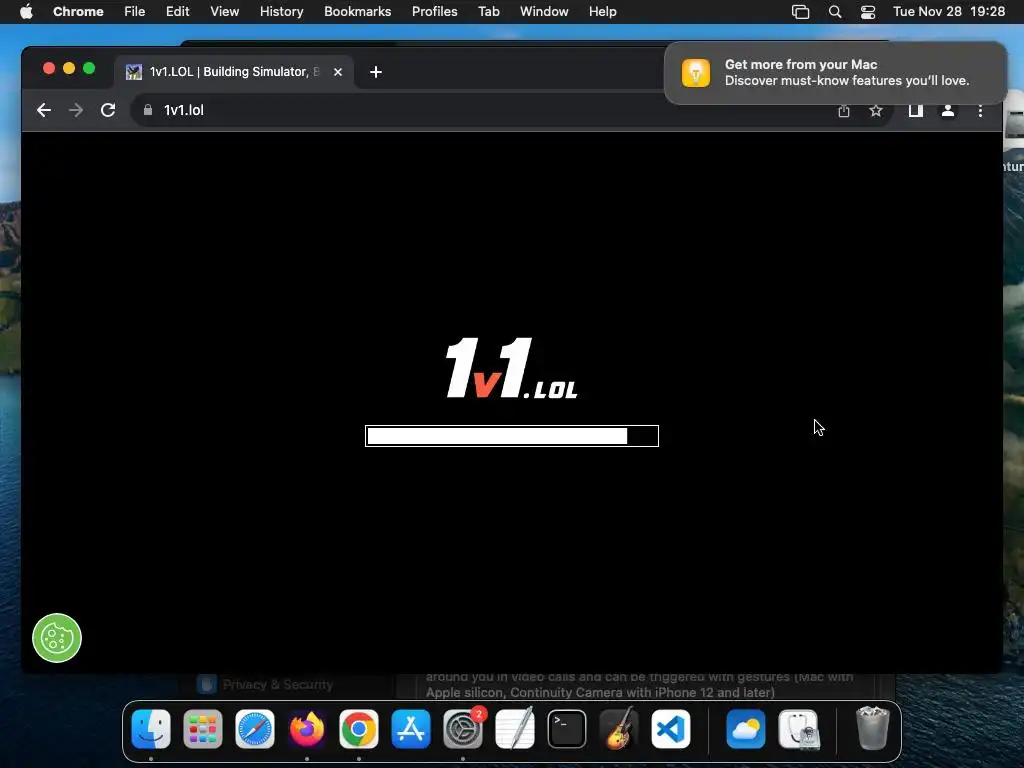Open System Settings from the Dock

[463, 729]
